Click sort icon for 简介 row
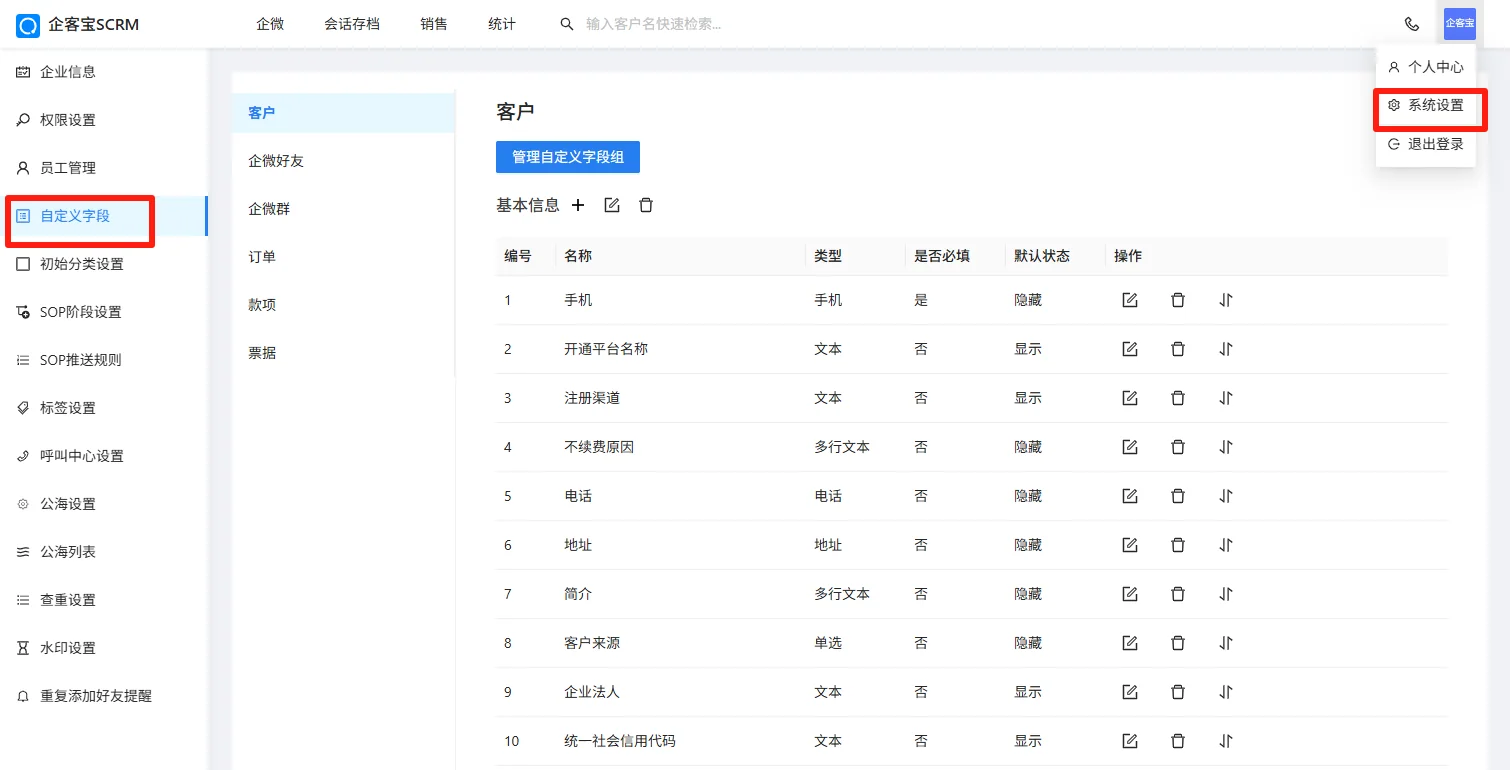Viewport: 1510px width, 770px height. click(1226, 594)
